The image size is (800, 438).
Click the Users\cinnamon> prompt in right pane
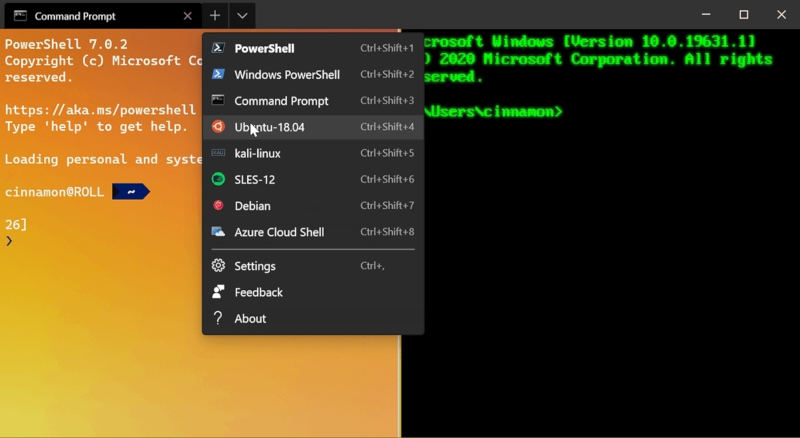pyautogui.click(x=493, y=111)
